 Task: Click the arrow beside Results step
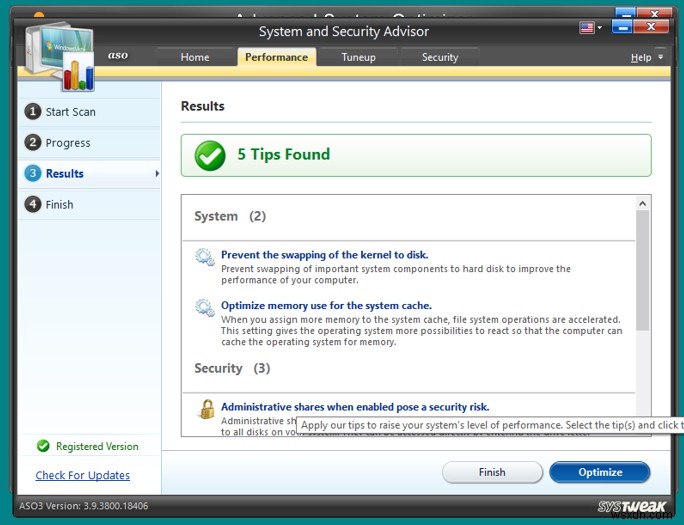coord(157,174)
